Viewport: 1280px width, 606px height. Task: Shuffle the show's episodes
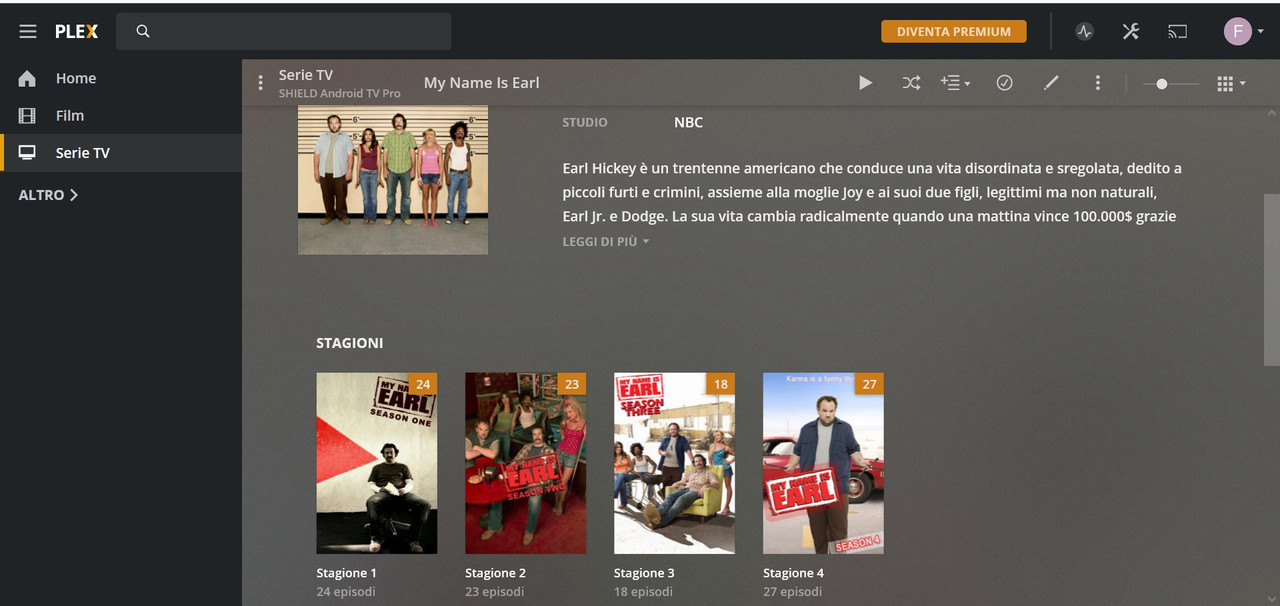tap(911, 83)
